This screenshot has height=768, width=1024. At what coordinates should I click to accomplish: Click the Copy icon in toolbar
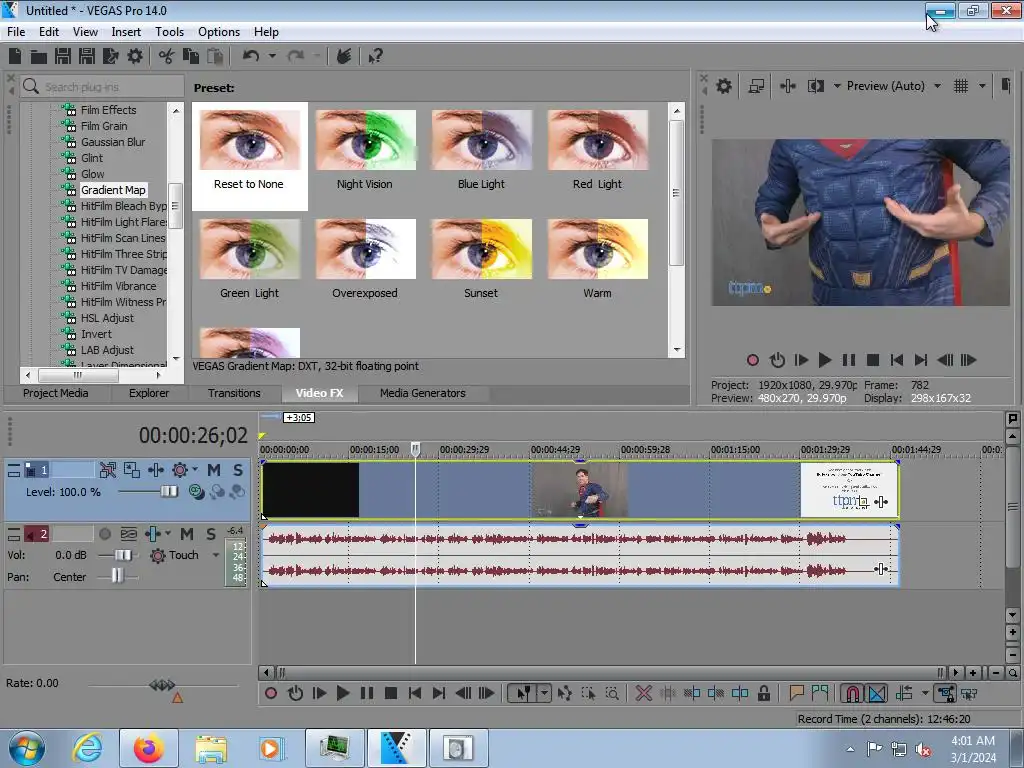(x=191, y=56)
